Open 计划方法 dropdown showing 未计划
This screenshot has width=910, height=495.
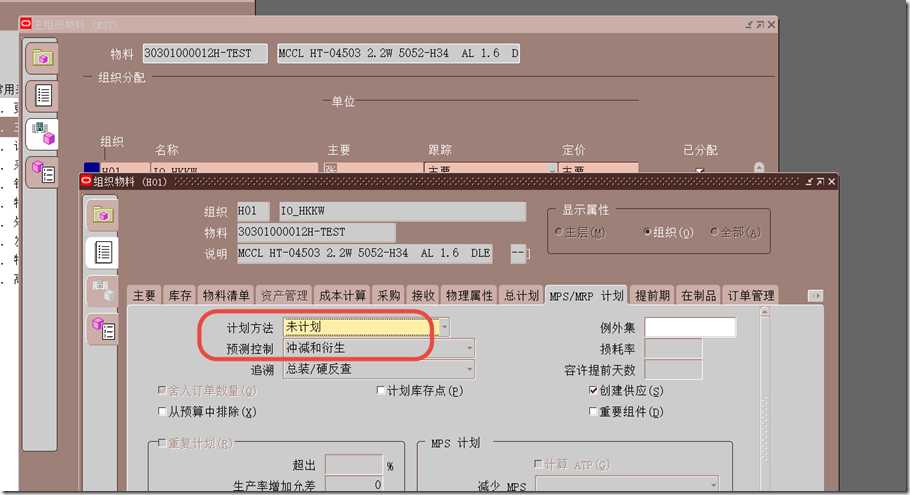[445, 327]
